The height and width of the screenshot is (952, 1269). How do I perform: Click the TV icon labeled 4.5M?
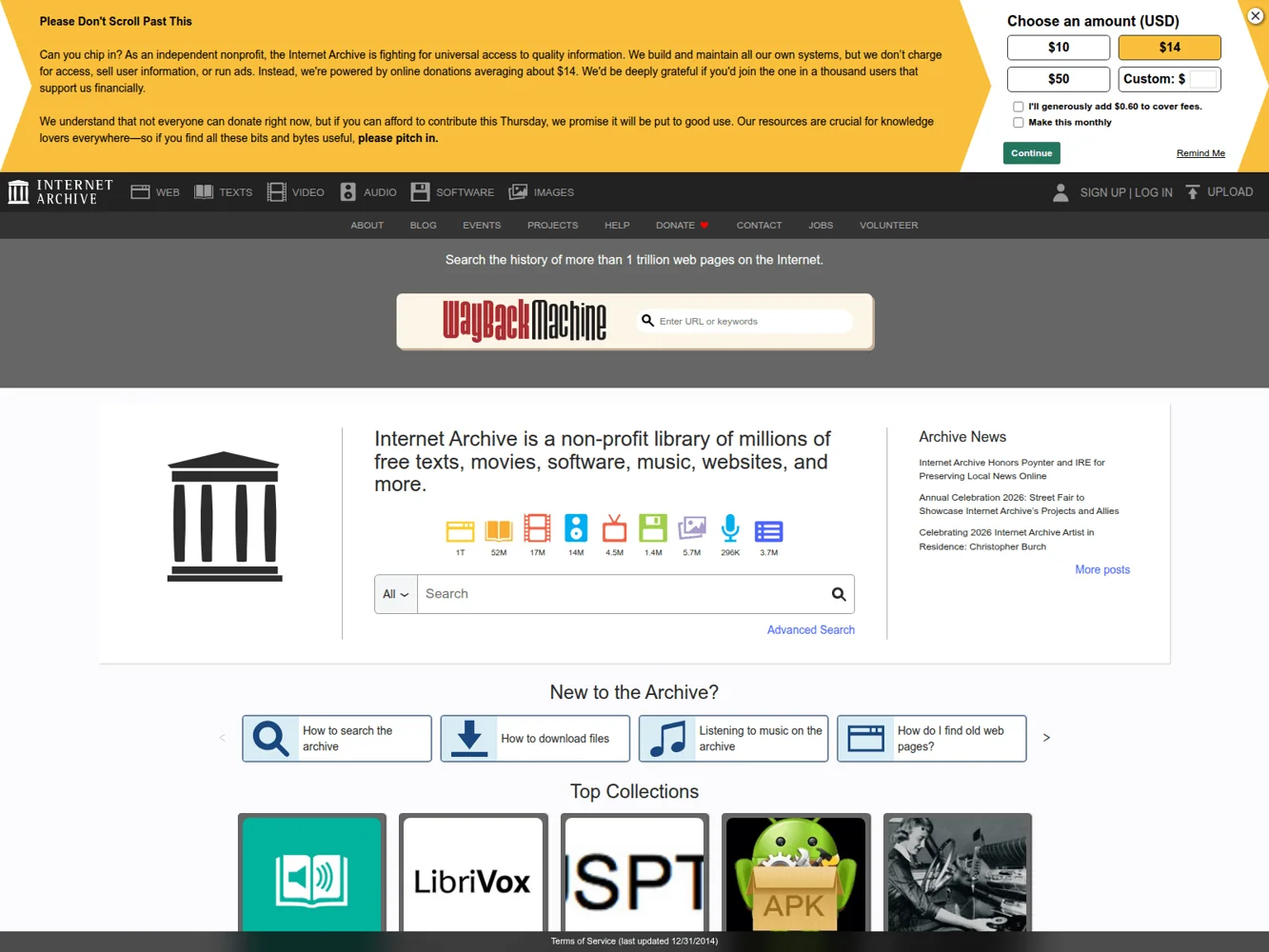point(615,528)
